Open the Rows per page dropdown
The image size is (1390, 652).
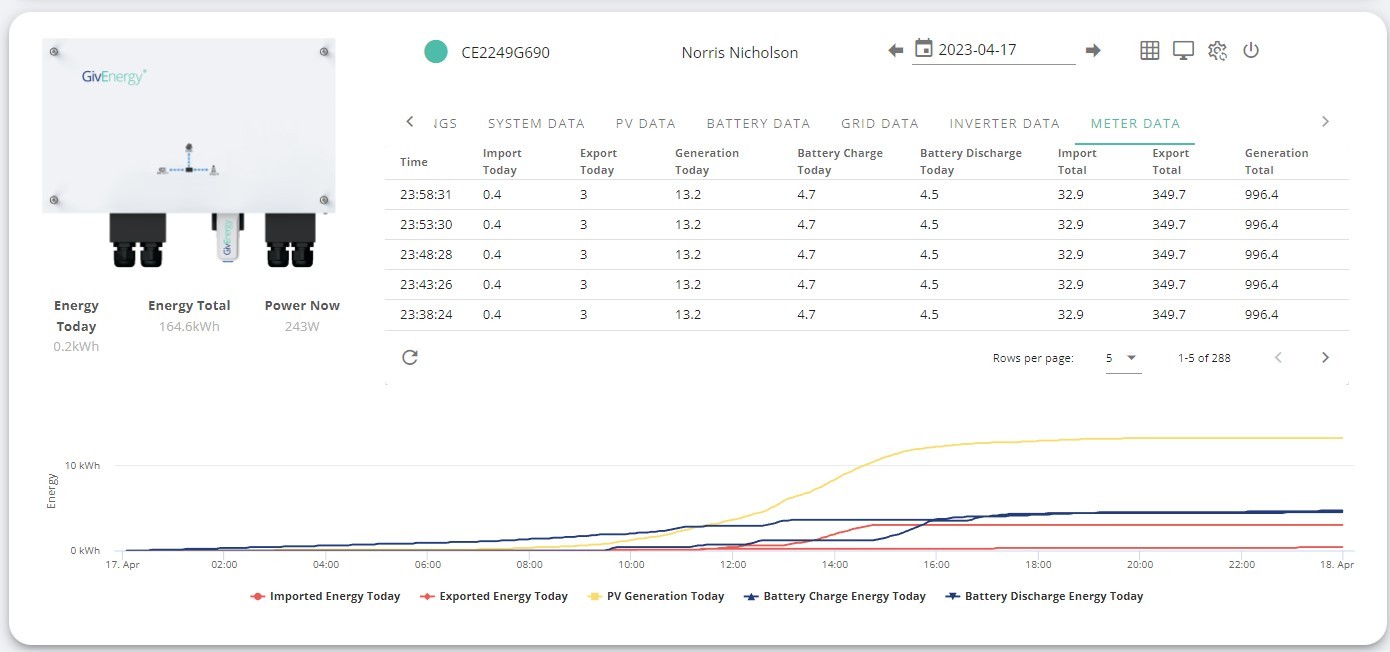coord(1123,358)
